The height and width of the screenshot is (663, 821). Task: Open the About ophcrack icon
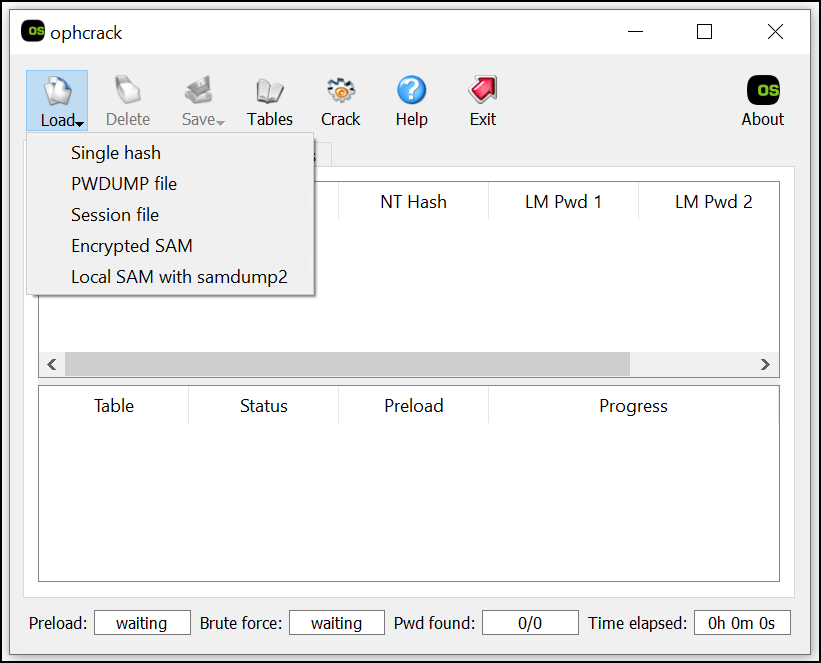click(x=763, y=101)
